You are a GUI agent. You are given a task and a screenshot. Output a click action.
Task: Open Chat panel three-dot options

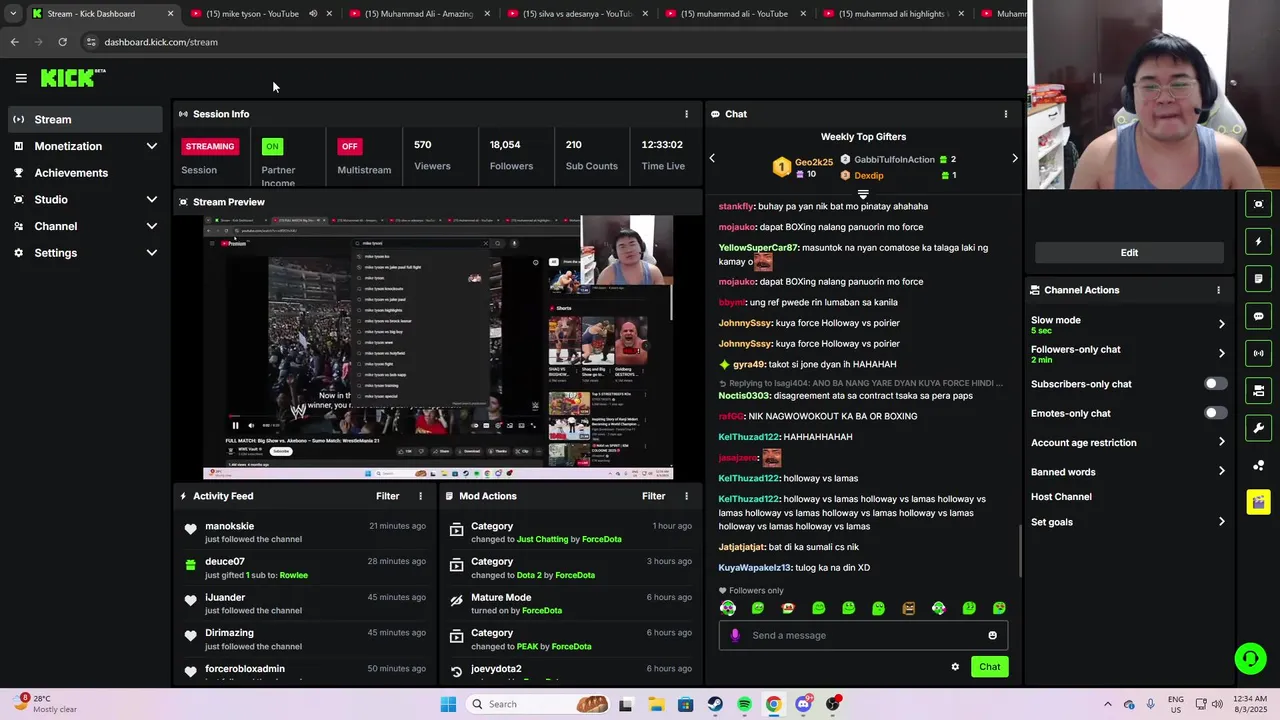[1005, 114]
